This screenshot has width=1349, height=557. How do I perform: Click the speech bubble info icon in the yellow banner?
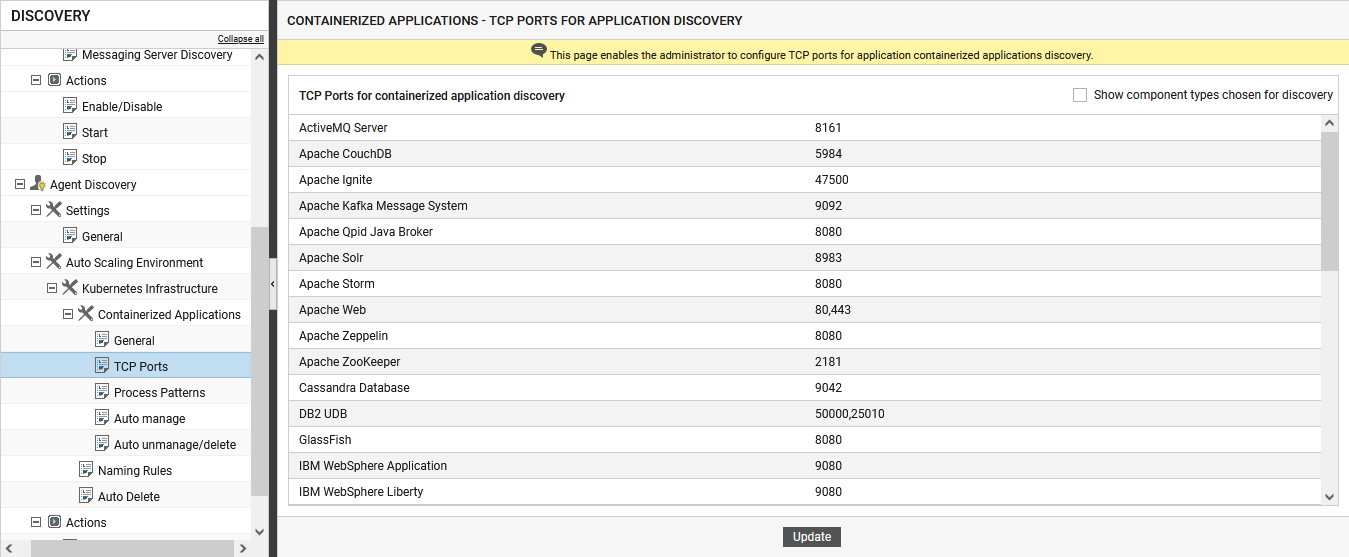click(x=539, y=52)
